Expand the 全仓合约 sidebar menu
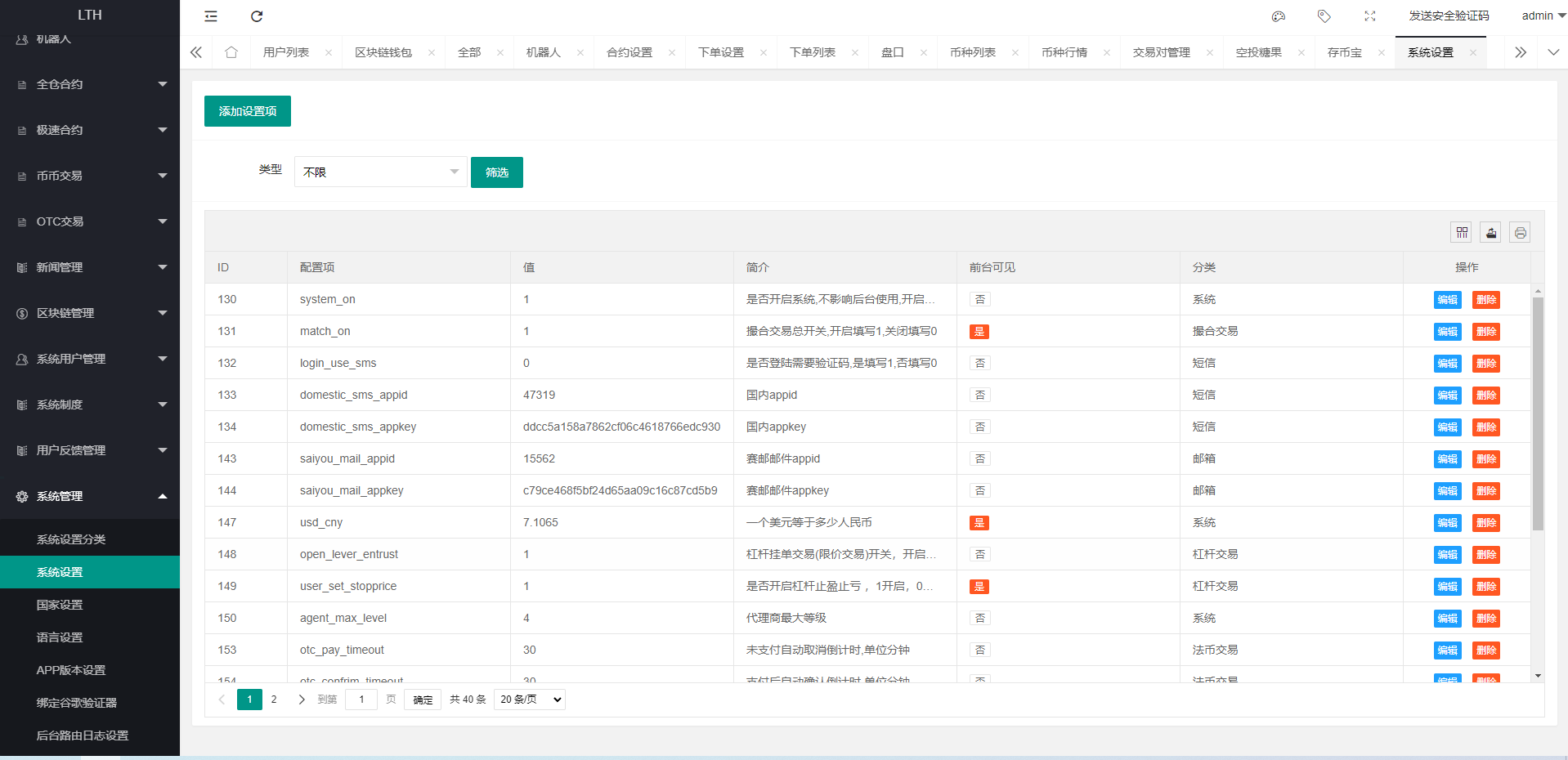The width and height of the screenshot is (1568, 760). click(90, 84)
